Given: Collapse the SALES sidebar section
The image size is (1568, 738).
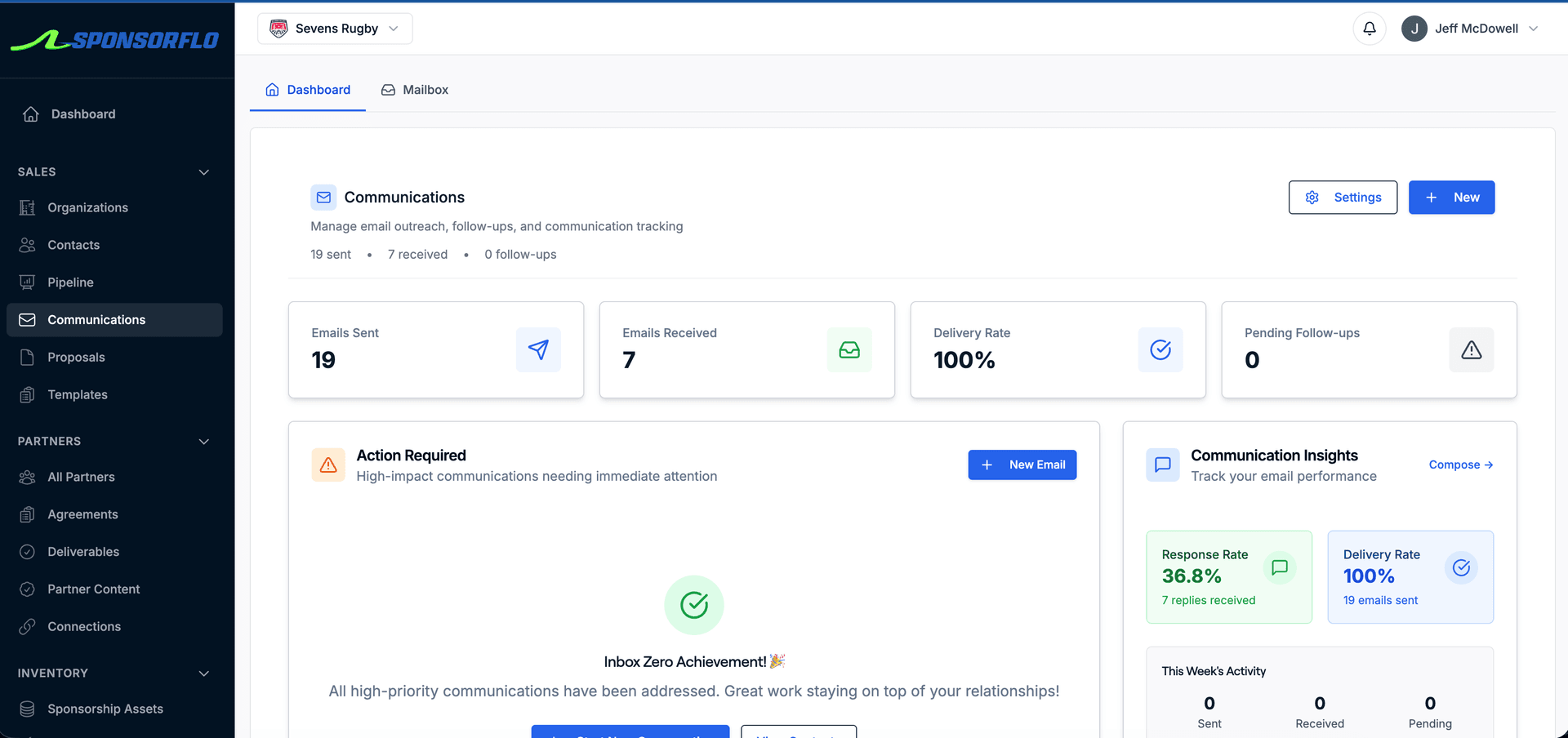Looking at the screenshot, I should pyautogui.click(x=203, y=172).
